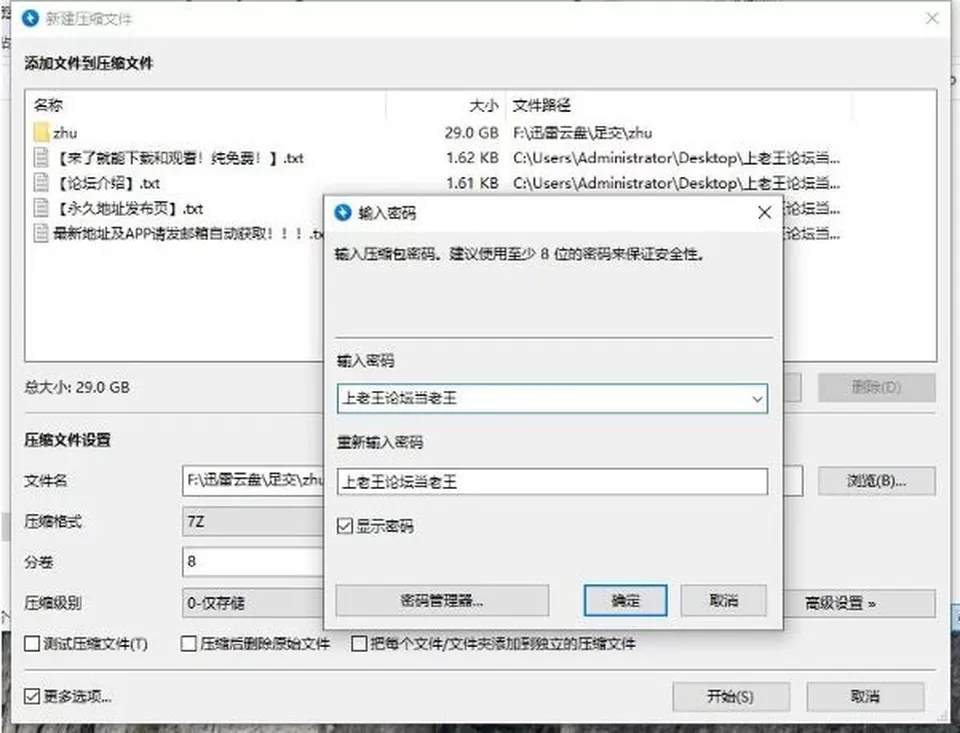The height and width of the screenshot is (733, 960).
Task: Uncheck the 显示密码 checkbox
Action: click(x=345, y=525)
